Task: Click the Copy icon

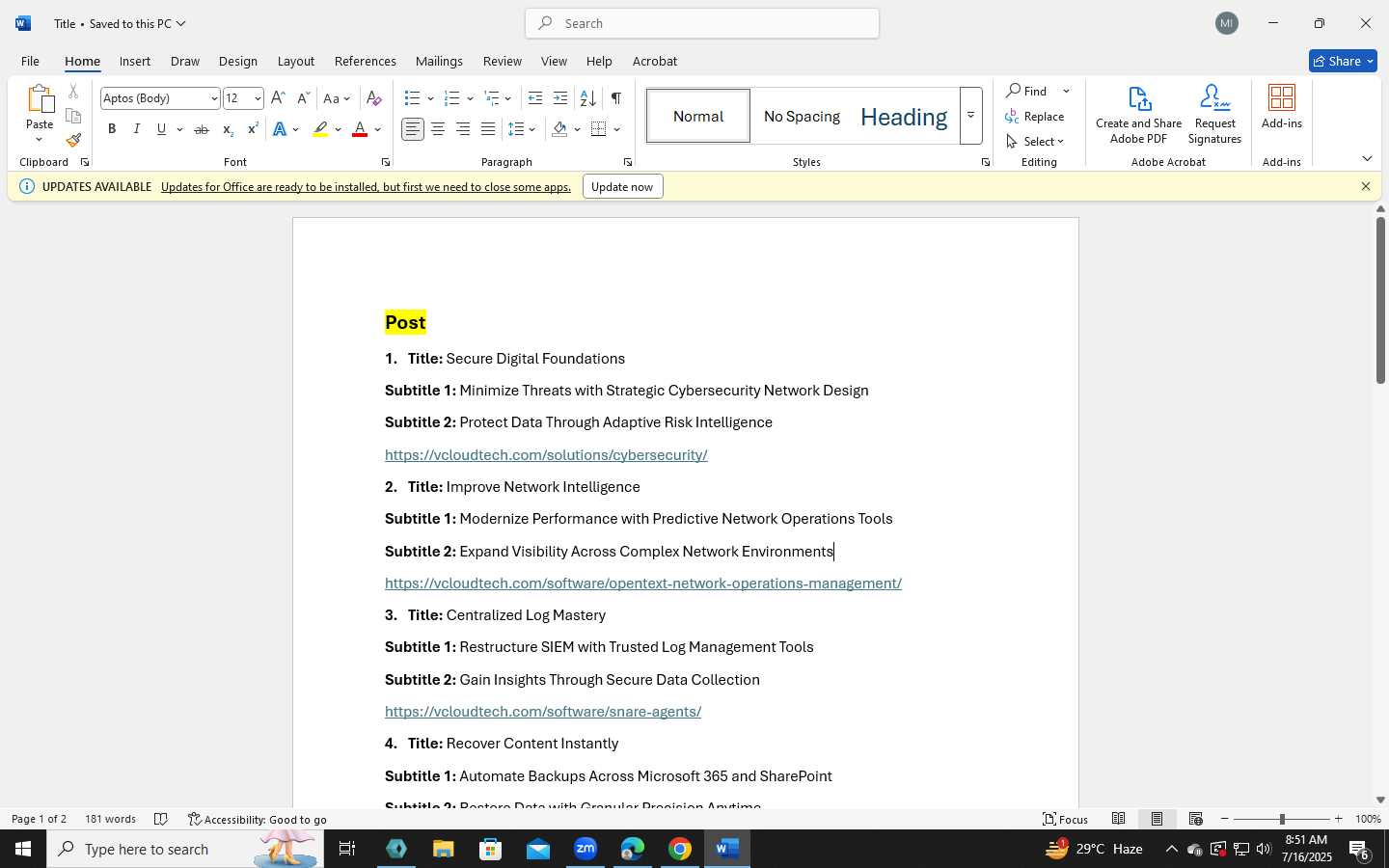Action: point(73,116)
